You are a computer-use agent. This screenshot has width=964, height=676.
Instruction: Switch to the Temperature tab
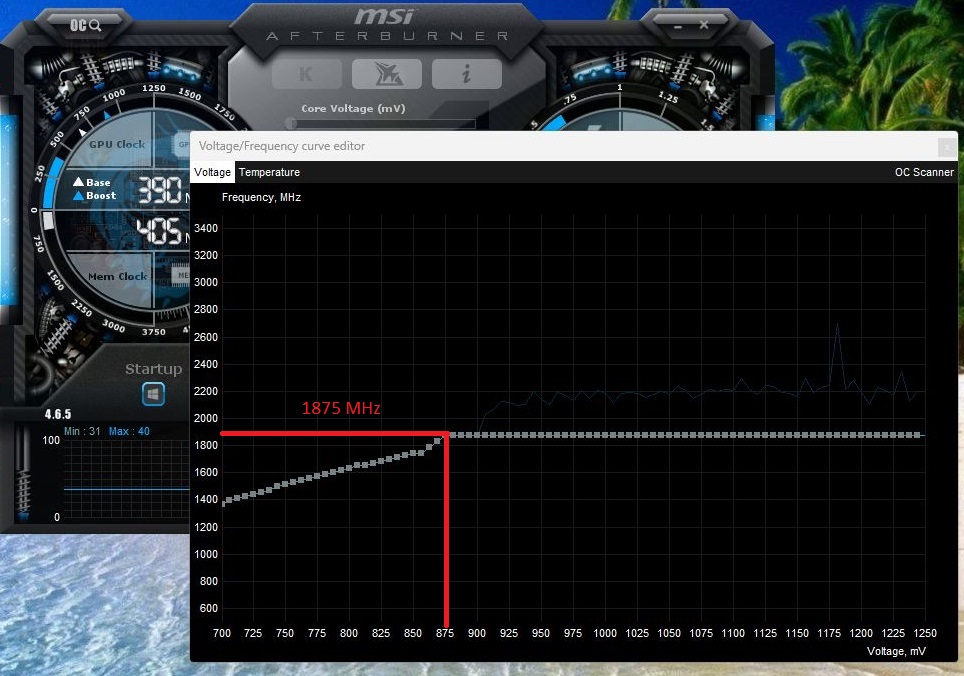coord(269,172)
